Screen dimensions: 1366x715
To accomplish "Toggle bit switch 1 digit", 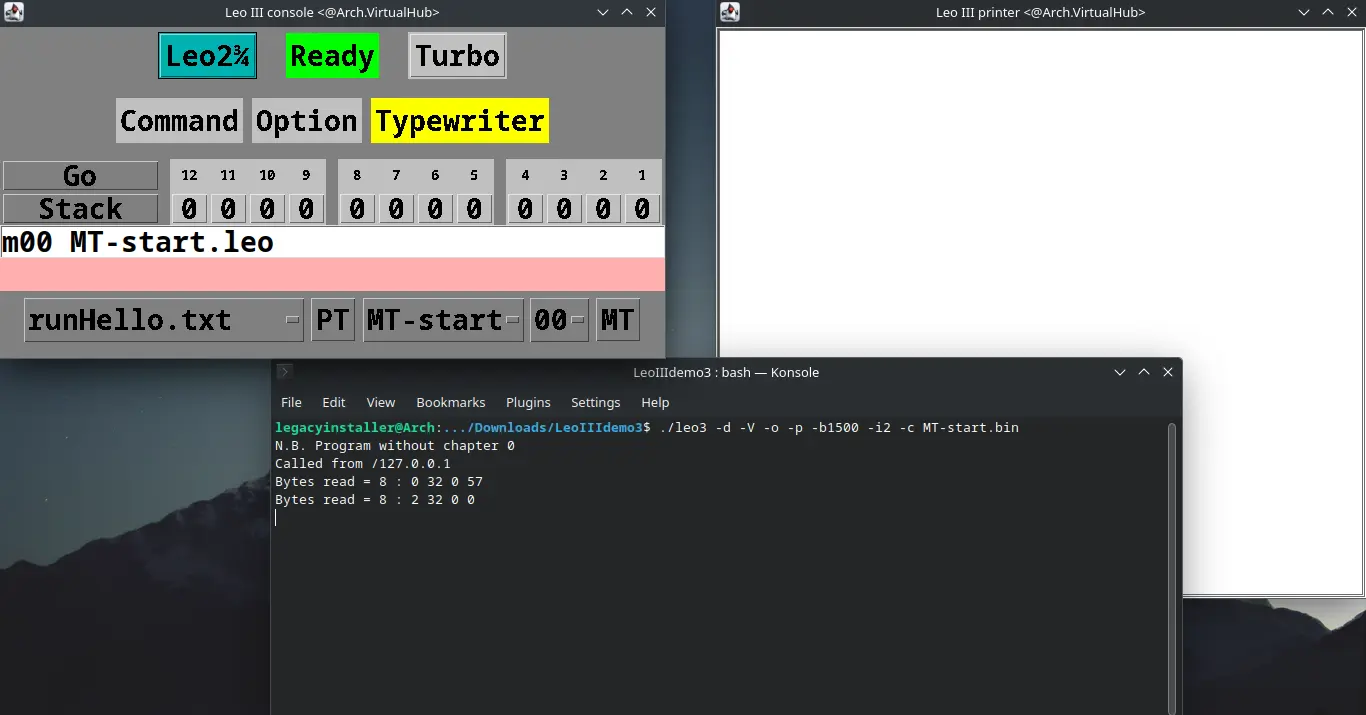I will [642, 208].
